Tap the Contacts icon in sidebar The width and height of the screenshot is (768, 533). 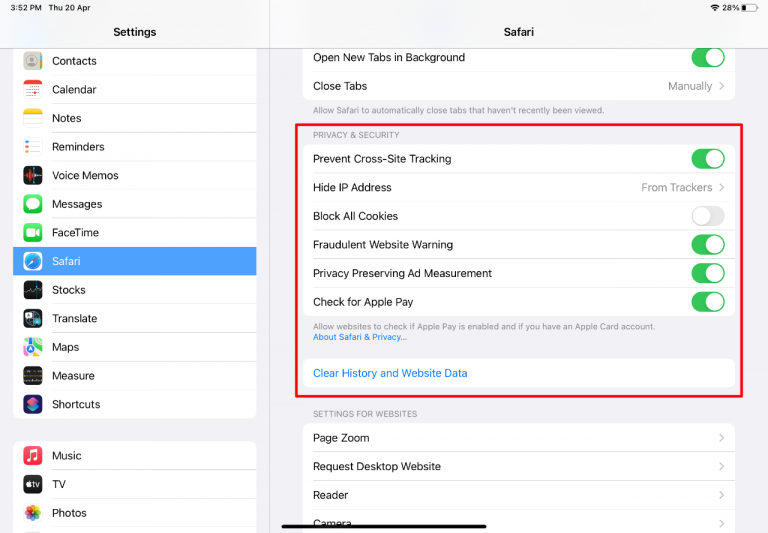pyautogui.click(x=33, y=61)
